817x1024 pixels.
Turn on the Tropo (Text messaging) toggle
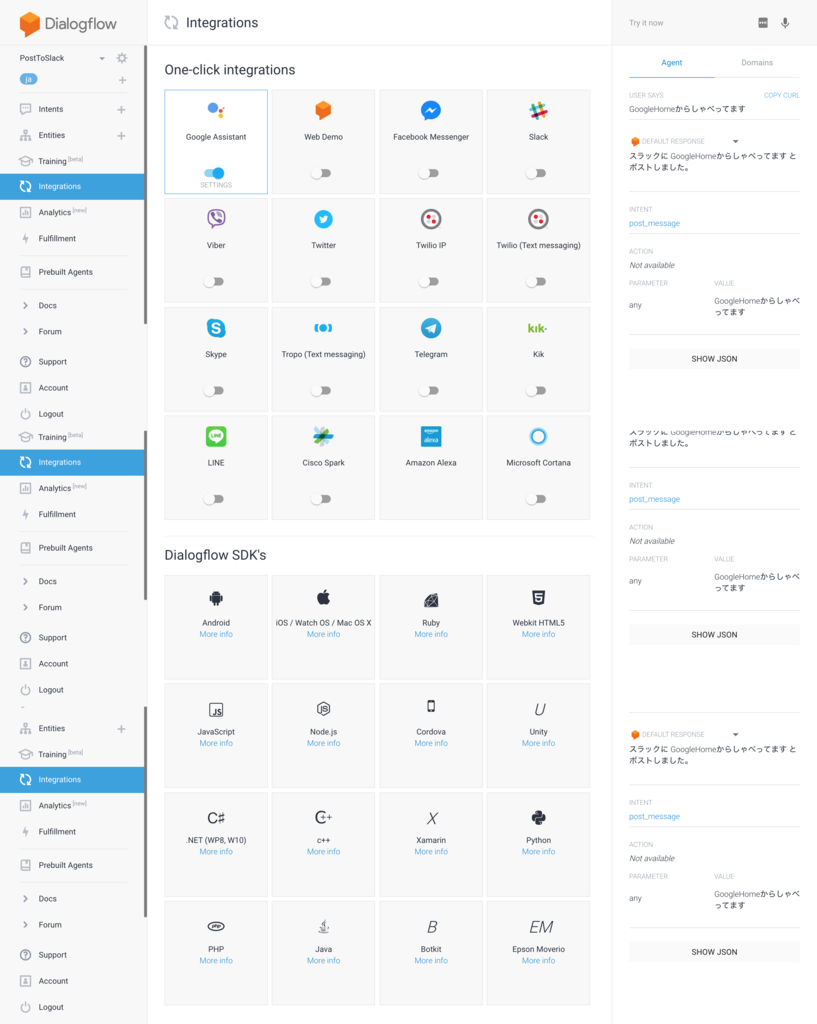point(321,391)
